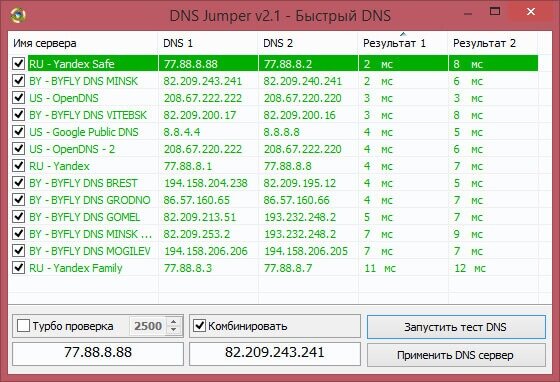Select the US - OpenDNS - 2 name
Image resolution: width=560 pixels, height=382 pixels.
point(72,149)
